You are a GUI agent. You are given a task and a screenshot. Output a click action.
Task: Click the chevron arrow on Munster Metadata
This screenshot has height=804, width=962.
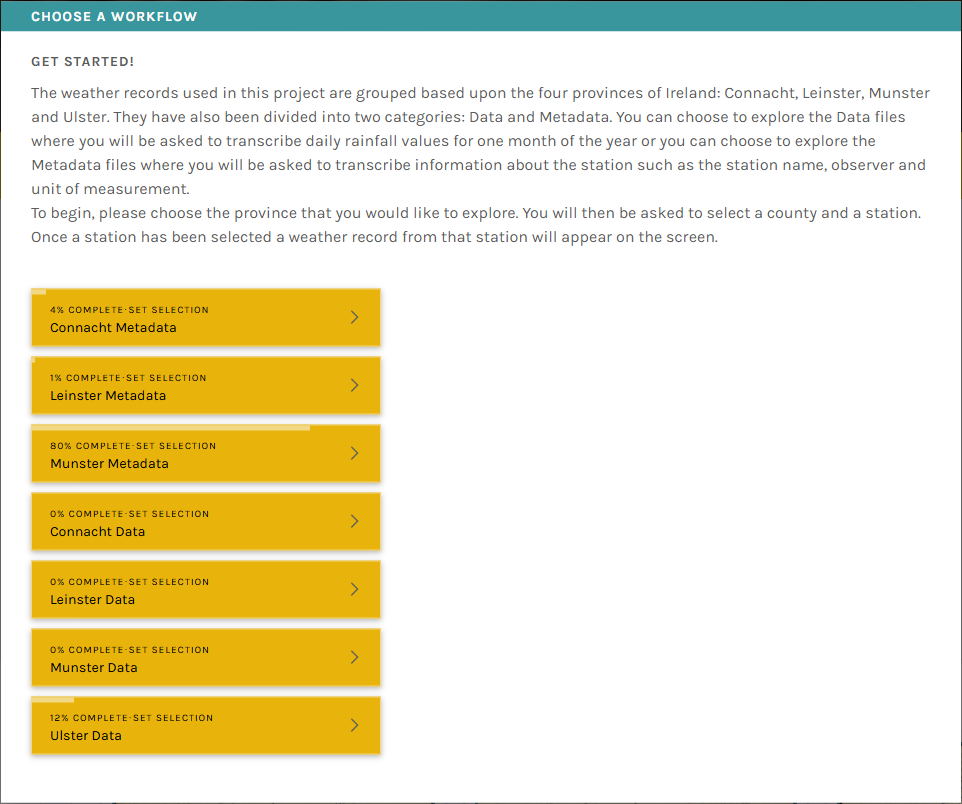pos(354,453)
